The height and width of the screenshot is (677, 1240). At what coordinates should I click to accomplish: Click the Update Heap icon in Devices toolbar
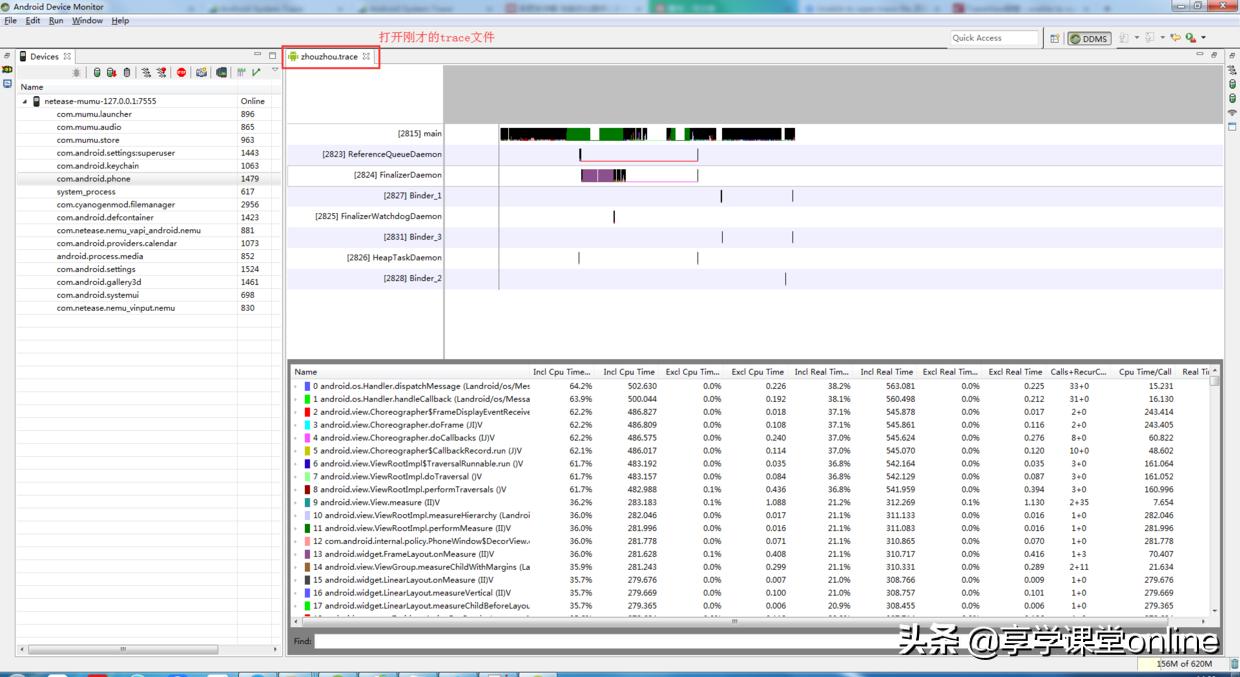pyautogui.click(x=97, y=73)
